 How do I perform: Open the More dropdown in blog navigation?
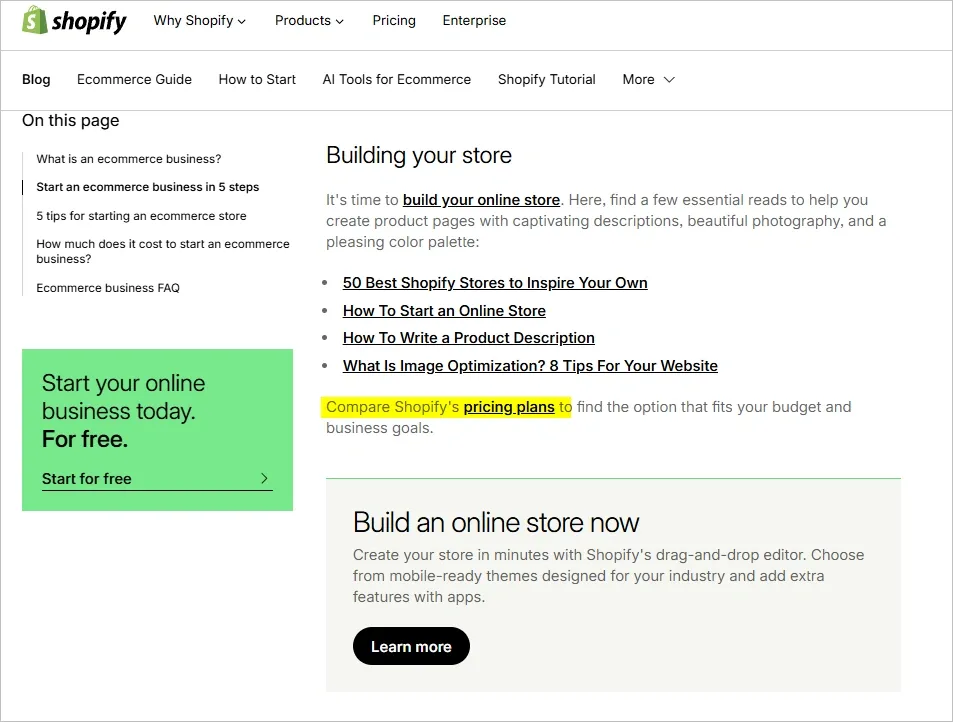(649, 80)
